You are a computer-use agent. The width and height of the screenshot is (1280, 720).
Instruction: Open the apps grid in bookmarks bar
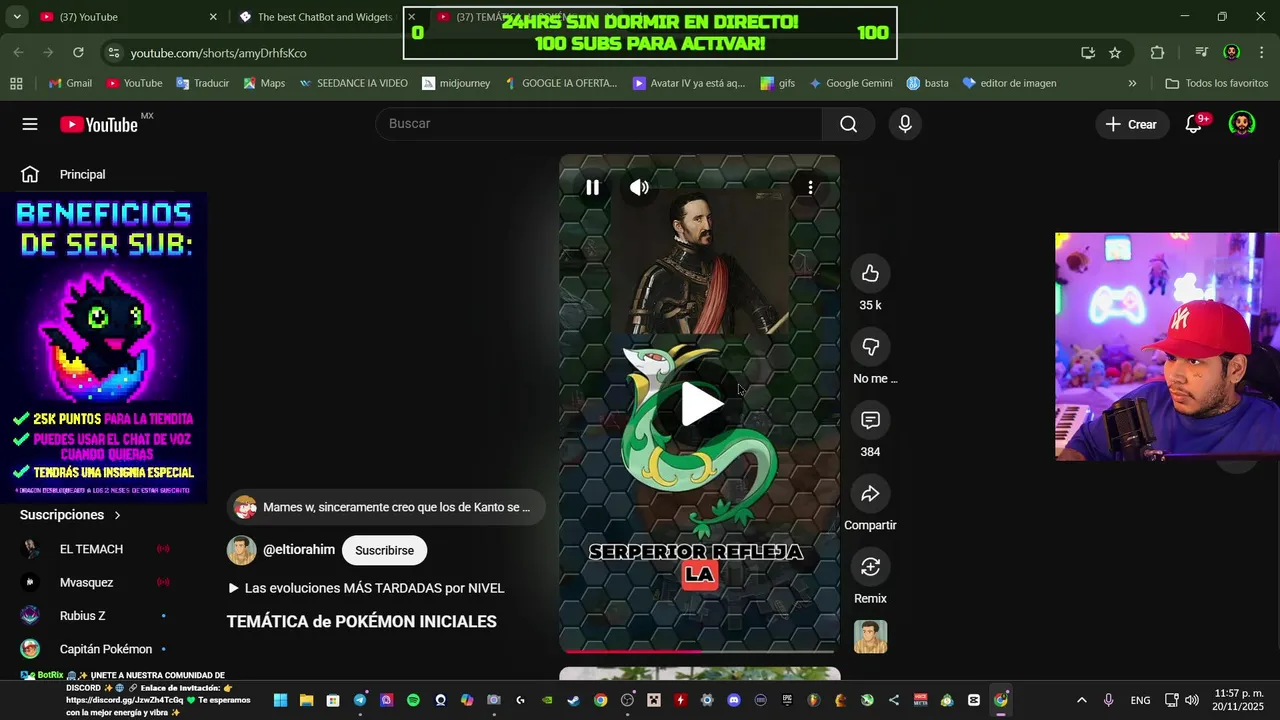click(x=16, y=83)
